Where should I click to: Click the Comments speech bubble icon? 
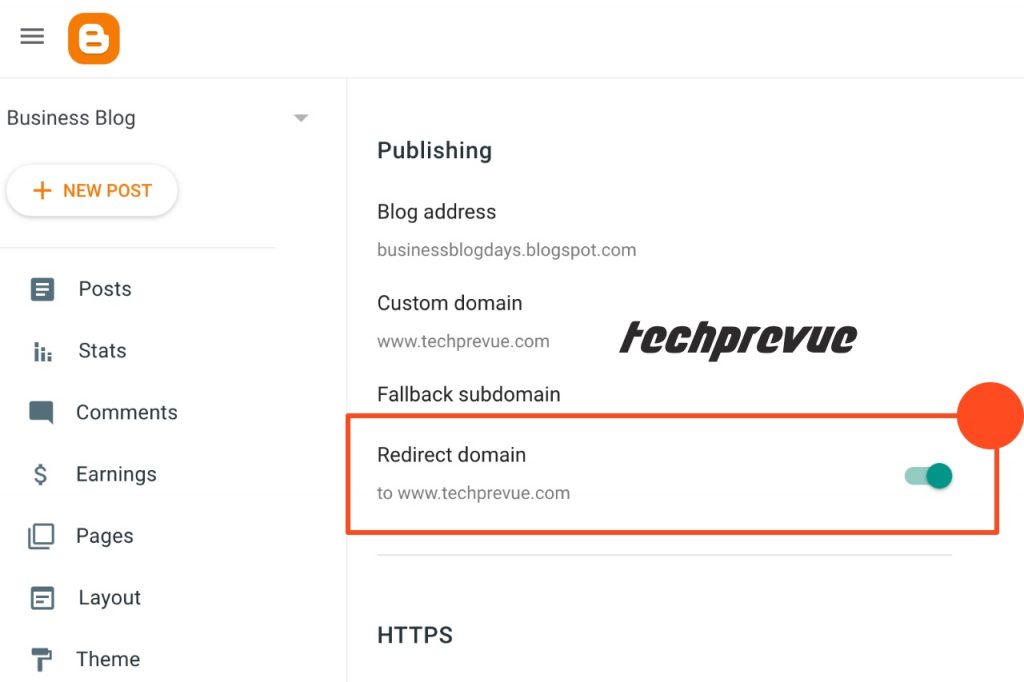(41, 412)
